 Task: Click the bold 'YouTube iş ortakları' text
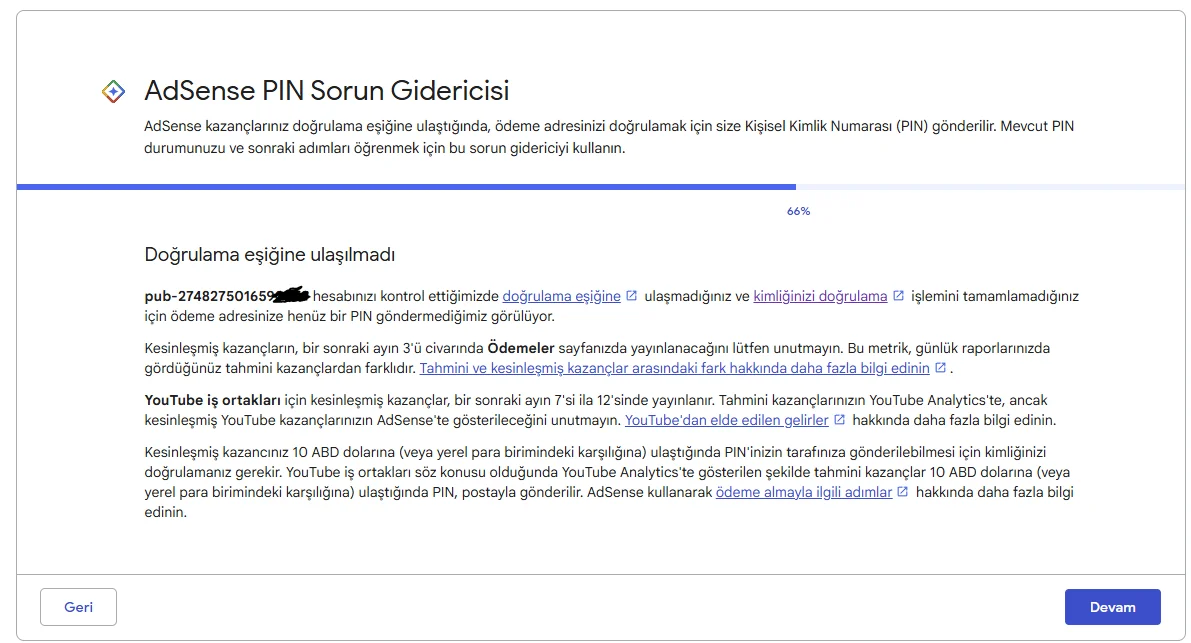point(213,400)
